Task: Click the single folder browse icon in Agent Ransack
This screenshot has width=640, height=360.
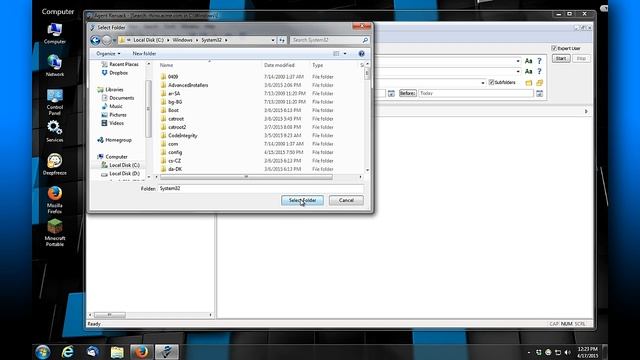Action: point(529,82)
